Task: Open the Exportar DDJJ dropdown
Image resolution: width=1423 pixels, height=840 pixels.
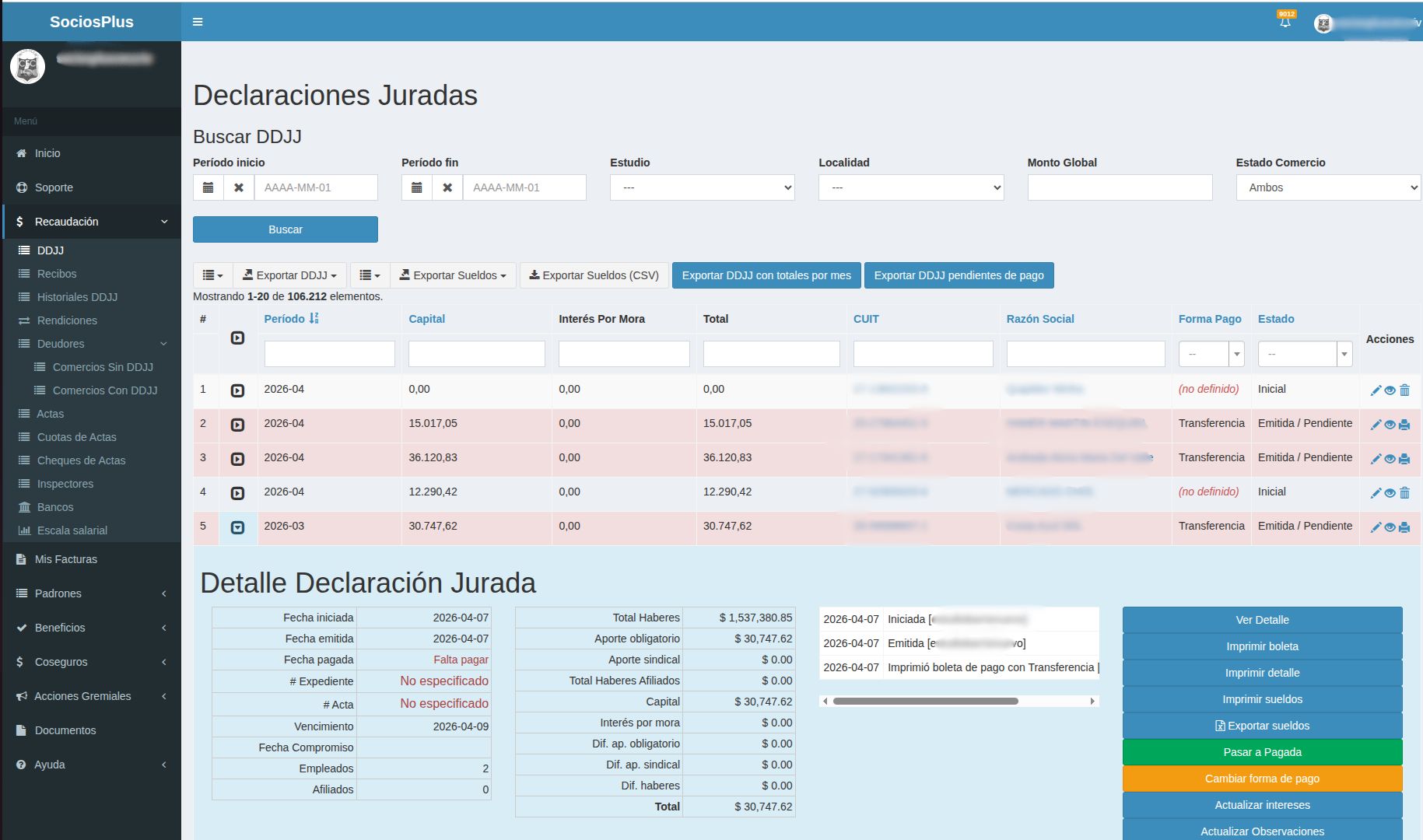Action: point(289,275)
